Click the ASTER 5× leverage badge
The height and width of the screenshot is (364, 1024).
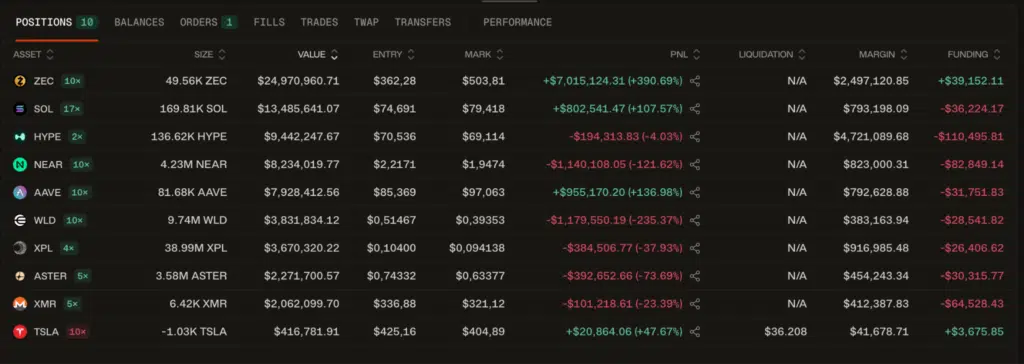point(82,276)
